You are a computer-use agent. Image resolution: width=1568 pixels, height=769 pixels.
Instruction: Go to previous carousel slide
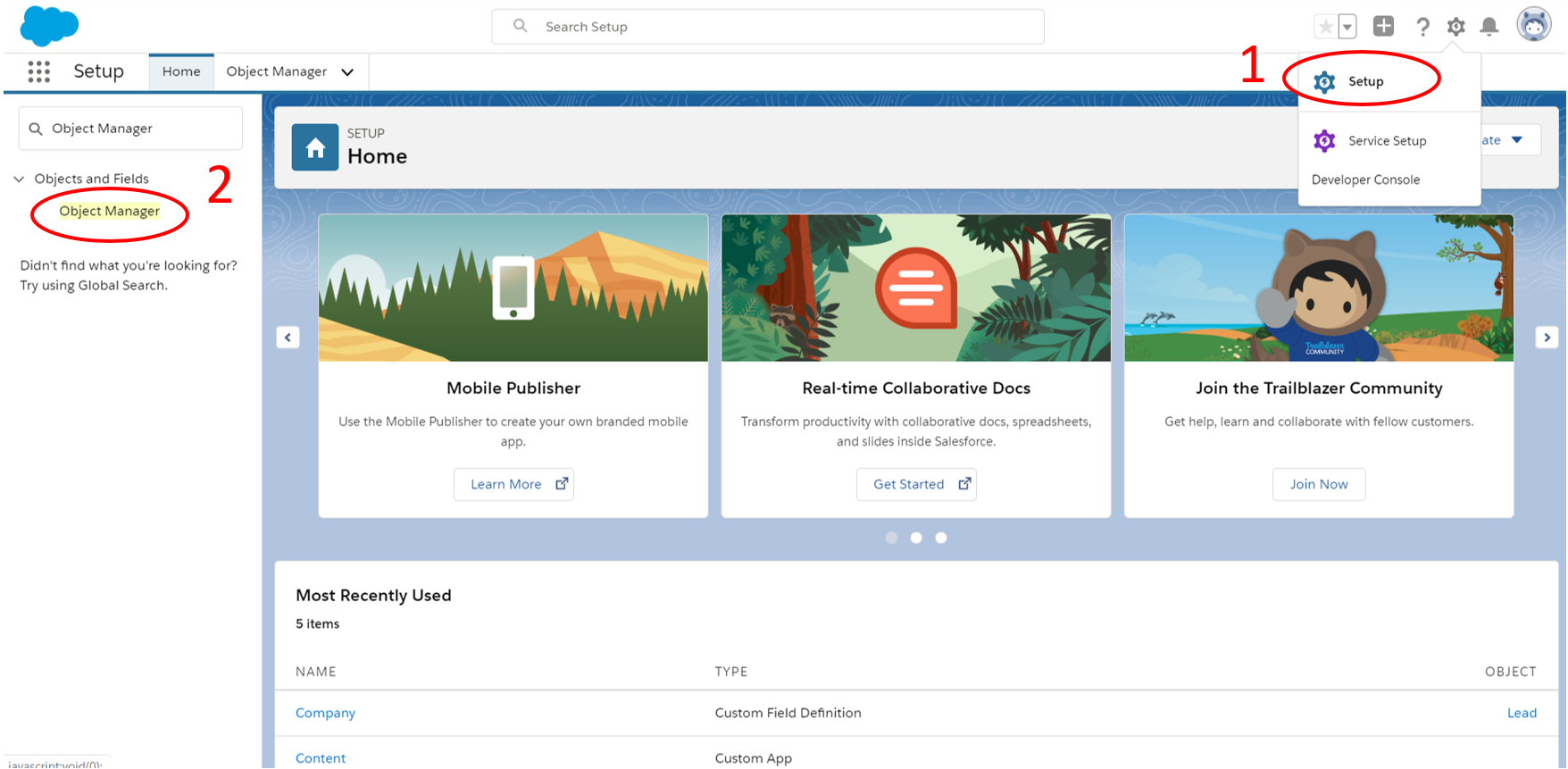click(x=288, y=338)
